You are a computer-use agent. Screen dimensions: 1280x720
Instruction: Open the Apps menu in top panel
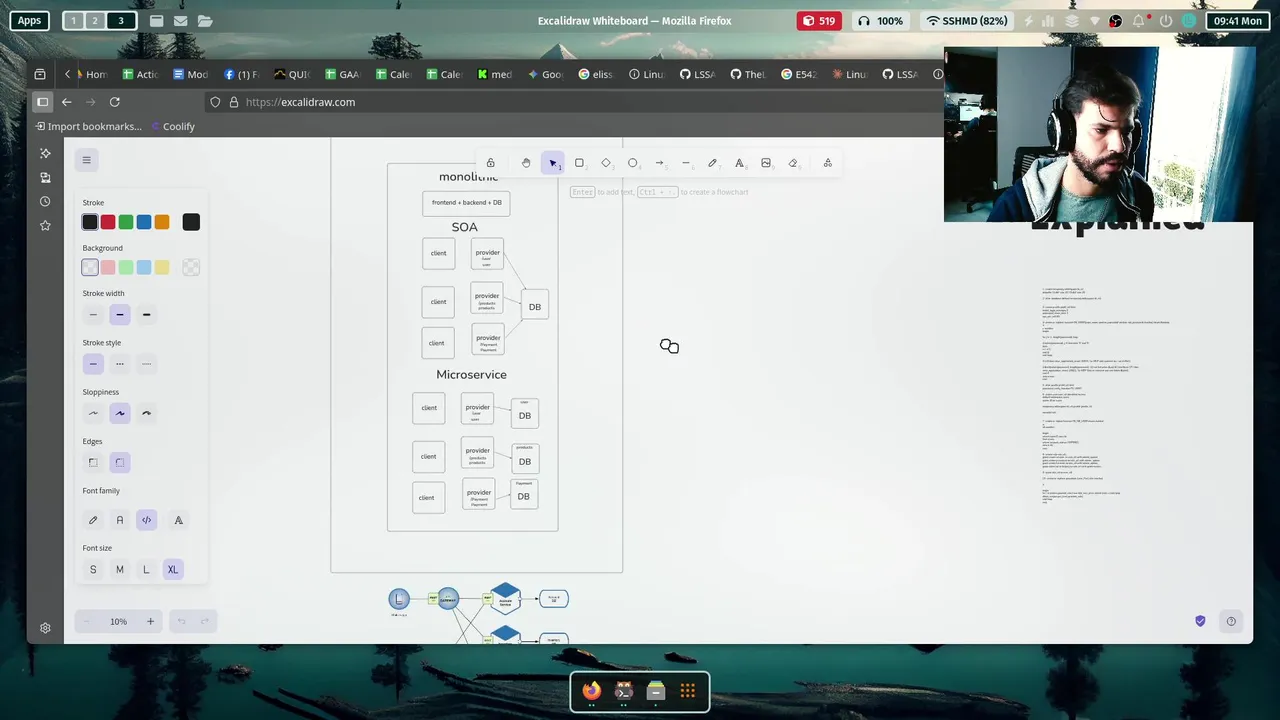pos(29,21)
